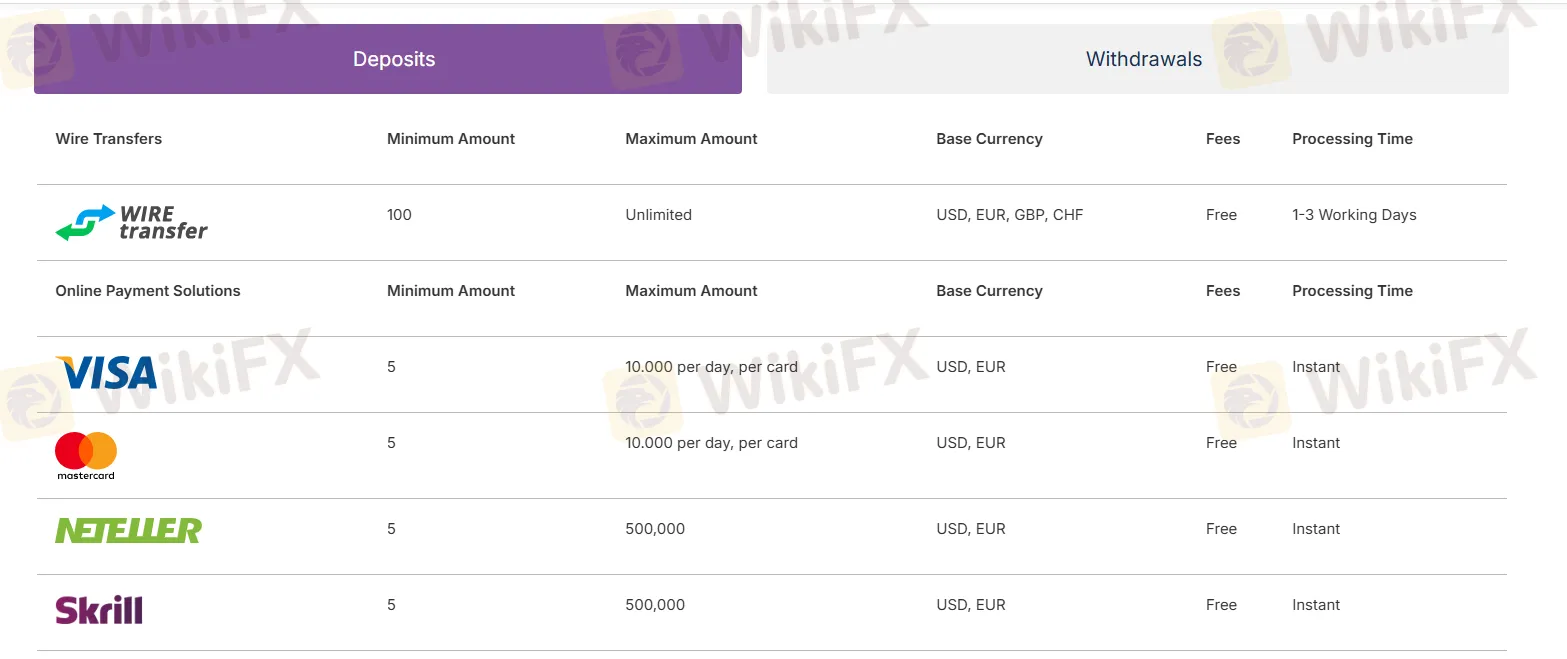This screenshot has height=659, width=1567.
Task: Click the Wire Transfers section heading
Action: pyautogui.click(x=109, y=139)
